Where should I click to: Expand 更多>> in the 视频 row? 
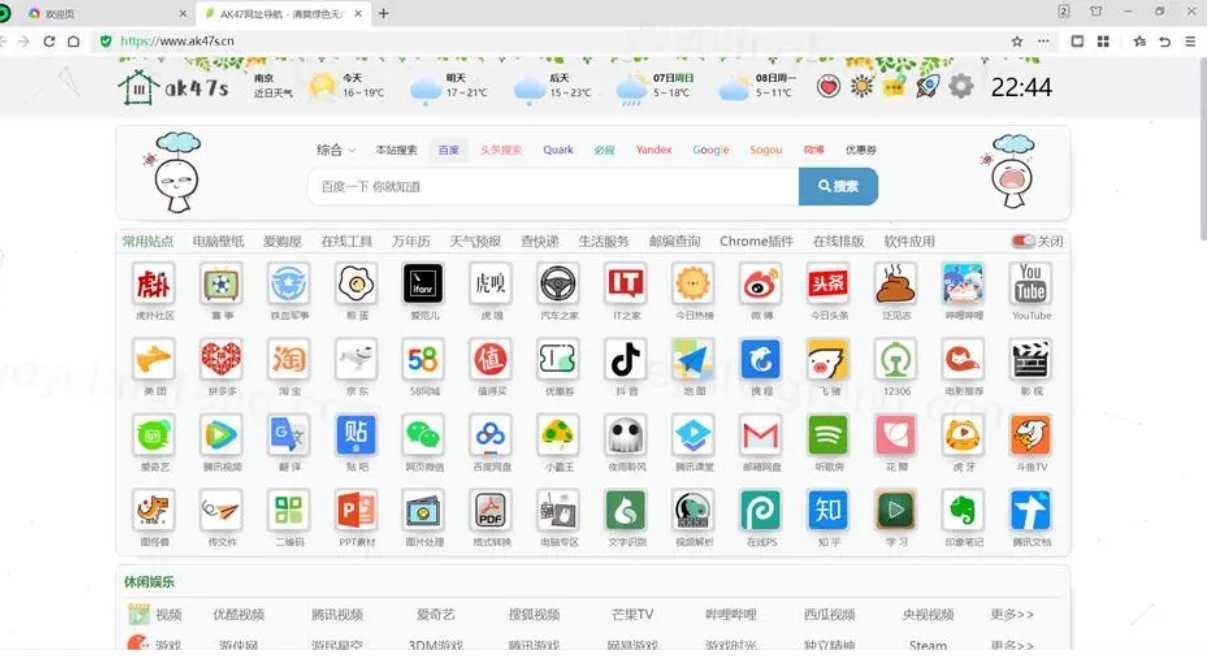1012,614
